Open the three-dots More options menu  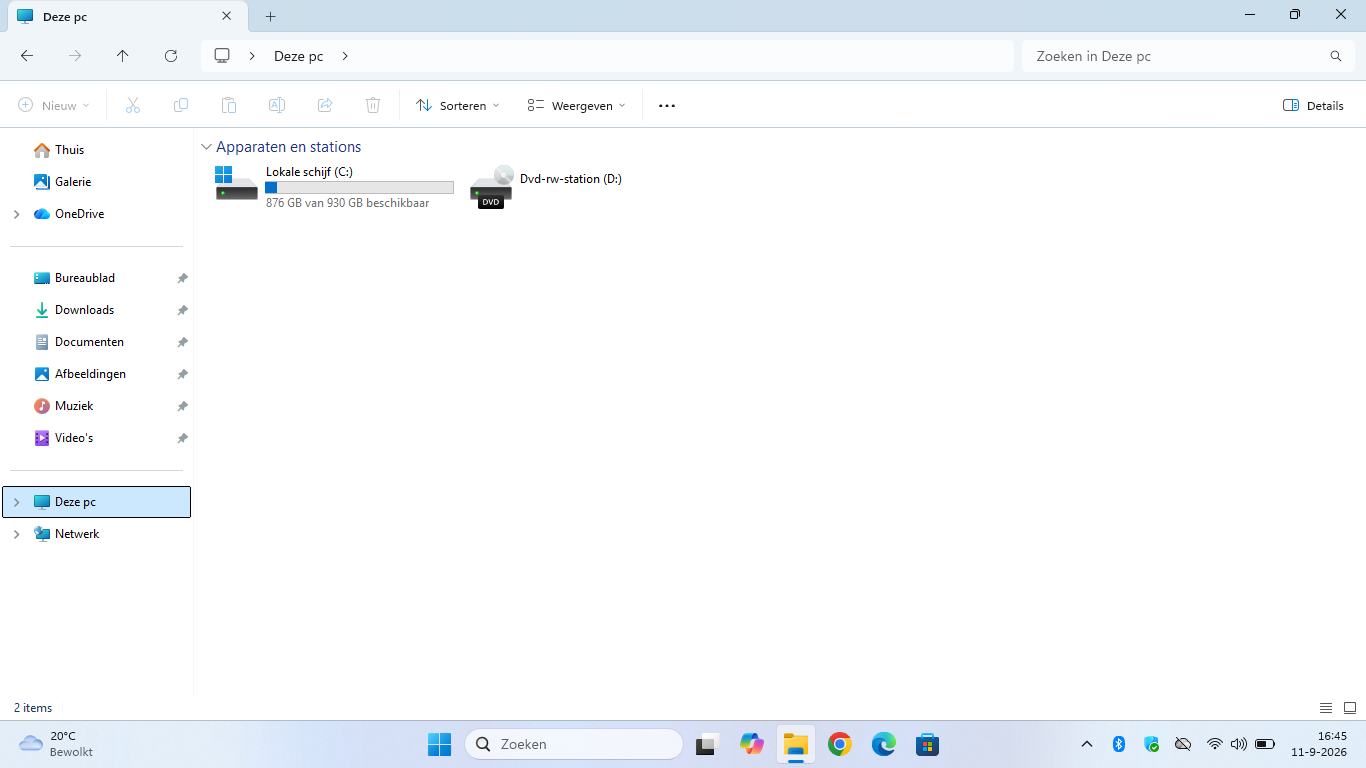[x=667, y=105]
